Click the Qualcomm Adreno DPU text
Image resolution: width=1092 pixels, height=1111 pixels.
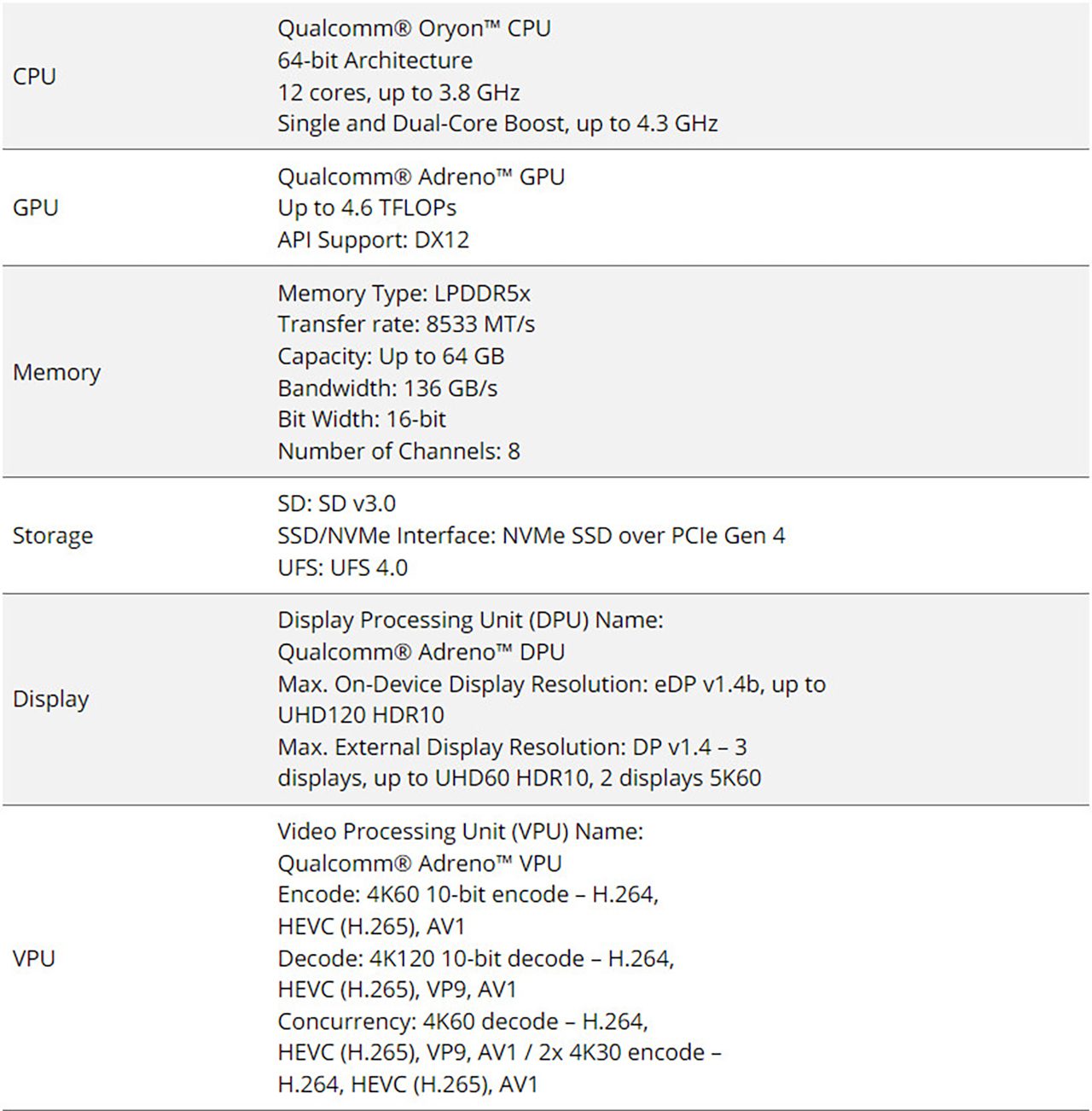pyautogui.click(x=421, y=652)
